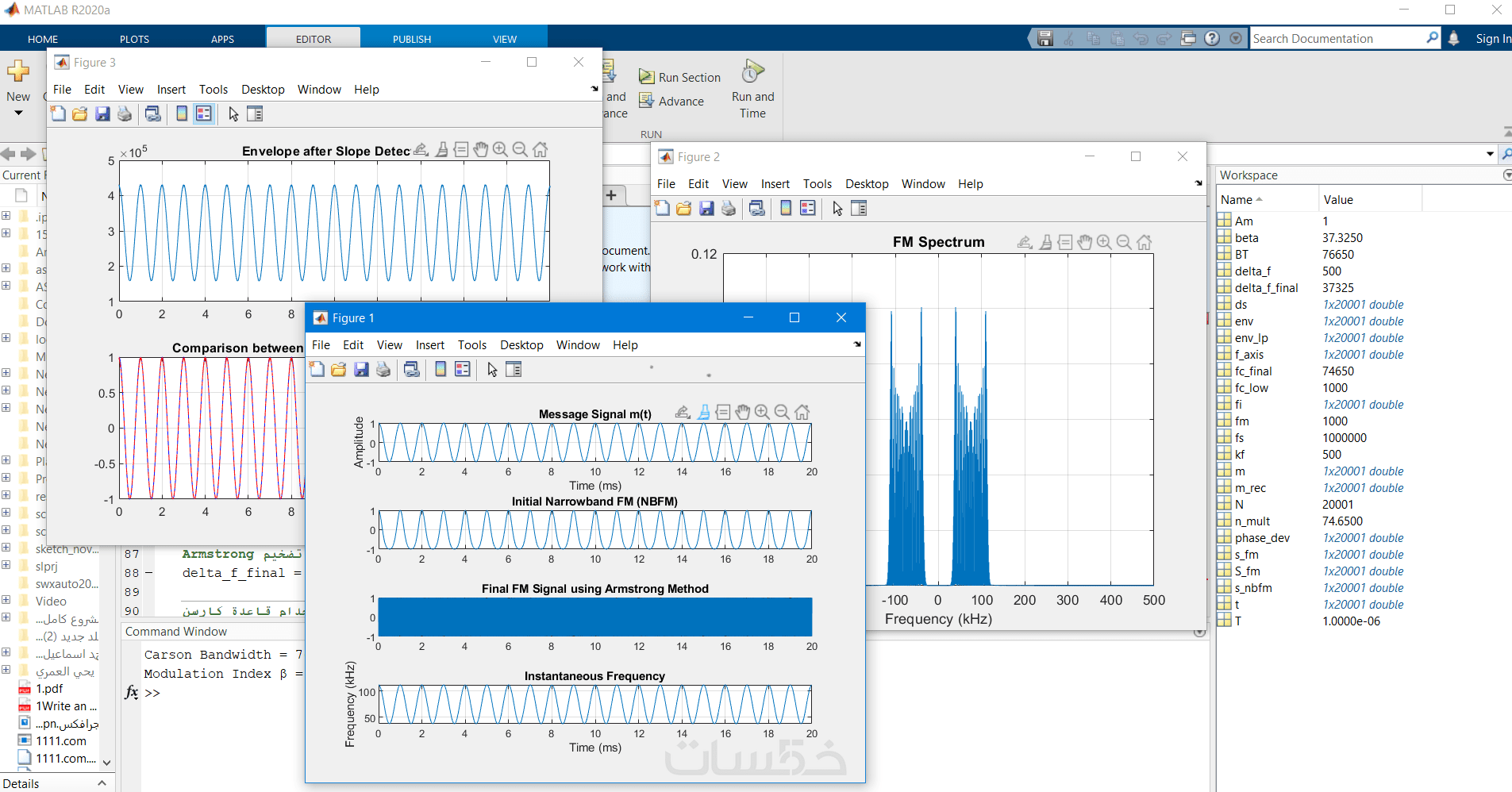Click Save Figure icon in Figure 2 toolbar
The width and height of the screenshot is (1512, 792).
(706, 208)
